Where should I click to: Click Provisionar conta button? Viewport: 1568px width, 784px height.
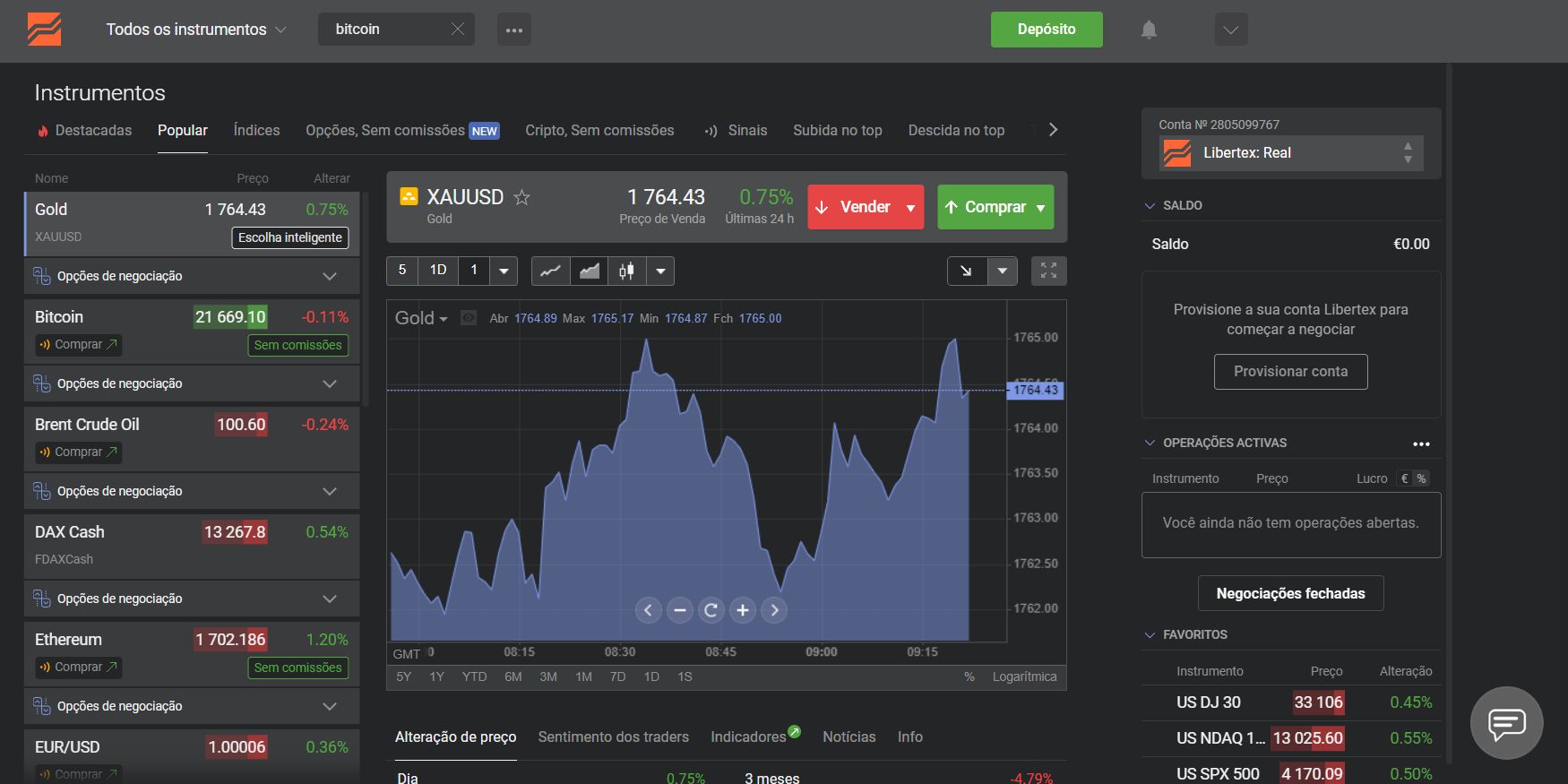coord(1291,372)
